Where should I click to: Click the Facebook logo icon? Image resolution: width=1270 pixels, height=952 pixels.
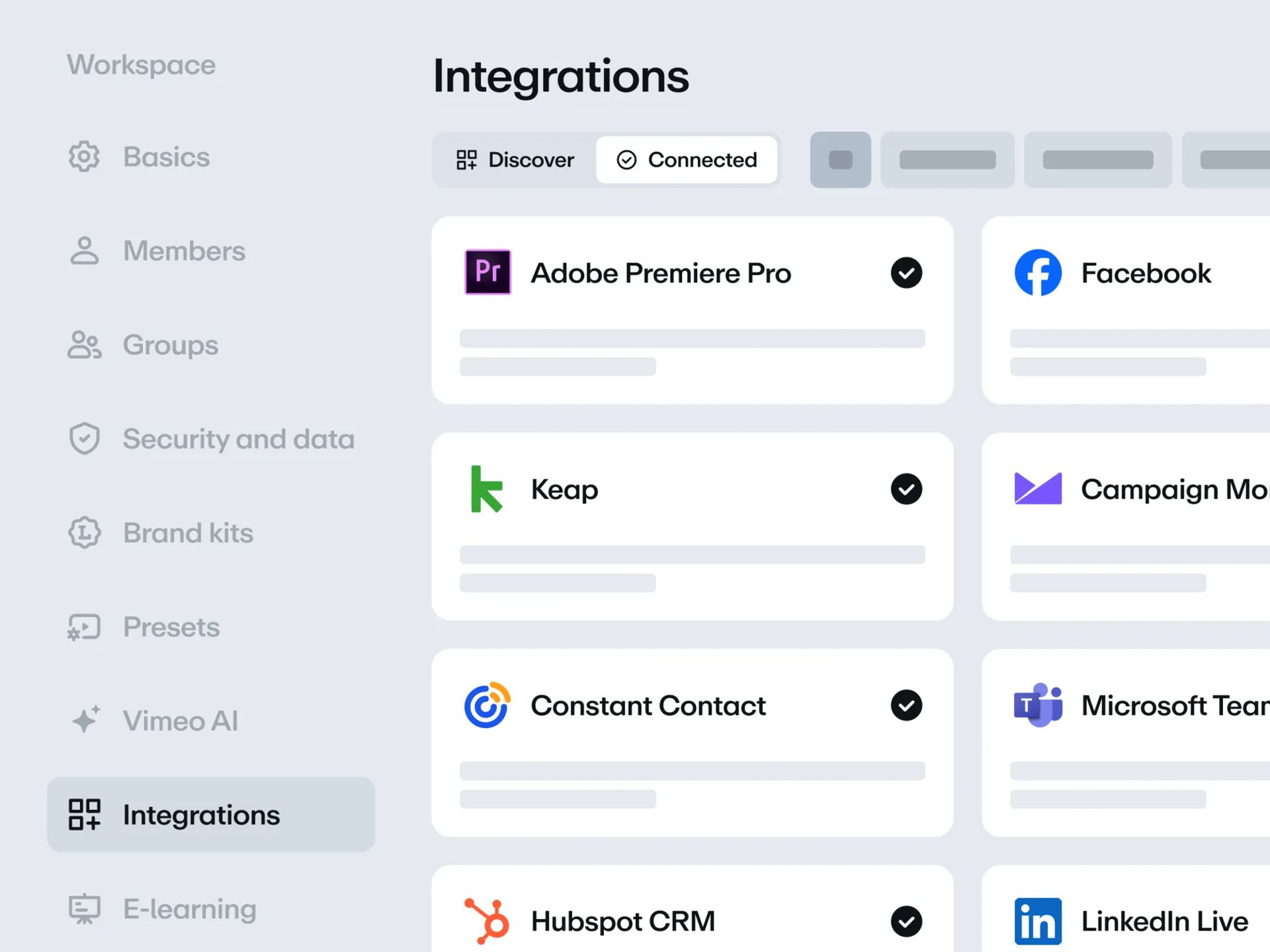(1038, 272)
